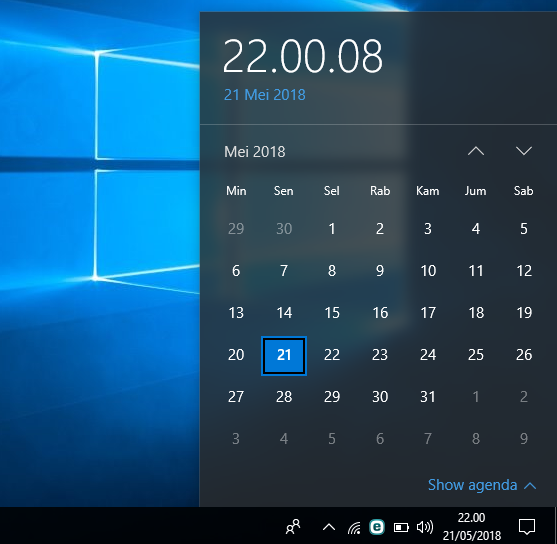557x544 pixels.
Task: Select May 20 in the calendar
Action: click(236, 355)
